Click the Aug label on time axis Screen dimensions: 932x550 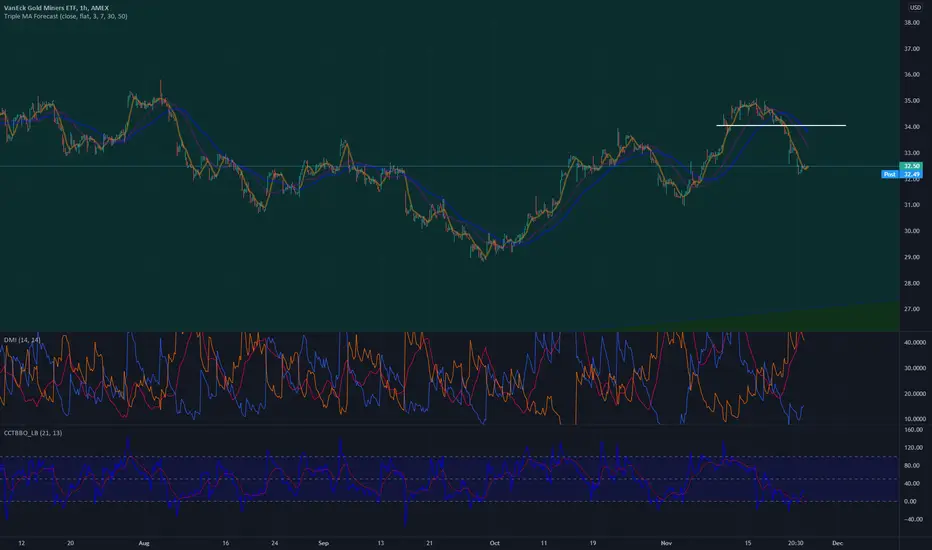point(143,543)
